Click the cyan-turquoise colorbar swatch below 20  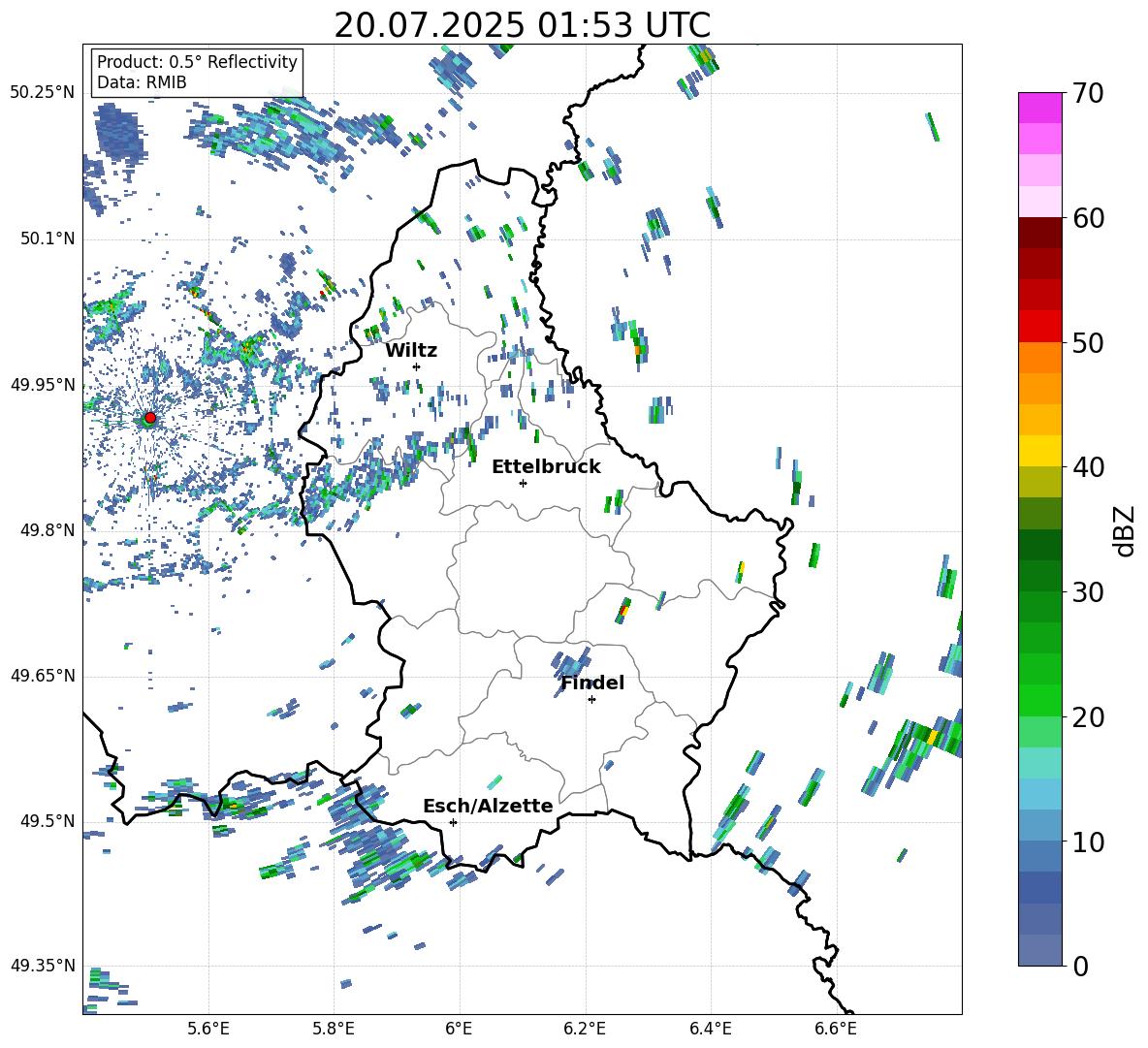(x=1039, y=763)
